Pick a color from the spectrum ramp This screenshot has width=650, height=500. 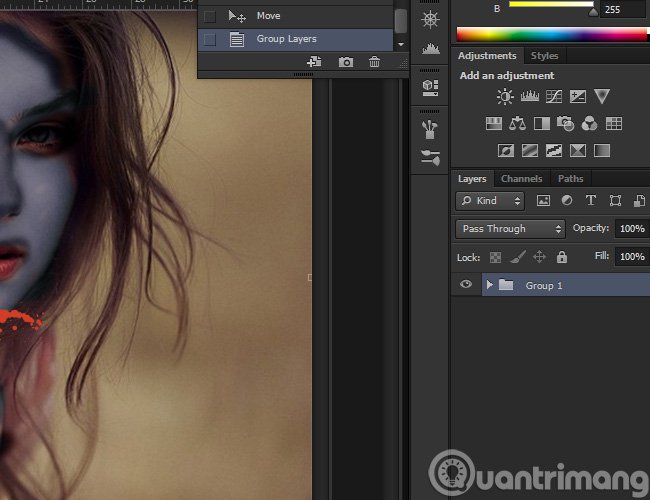pos(551,34)
